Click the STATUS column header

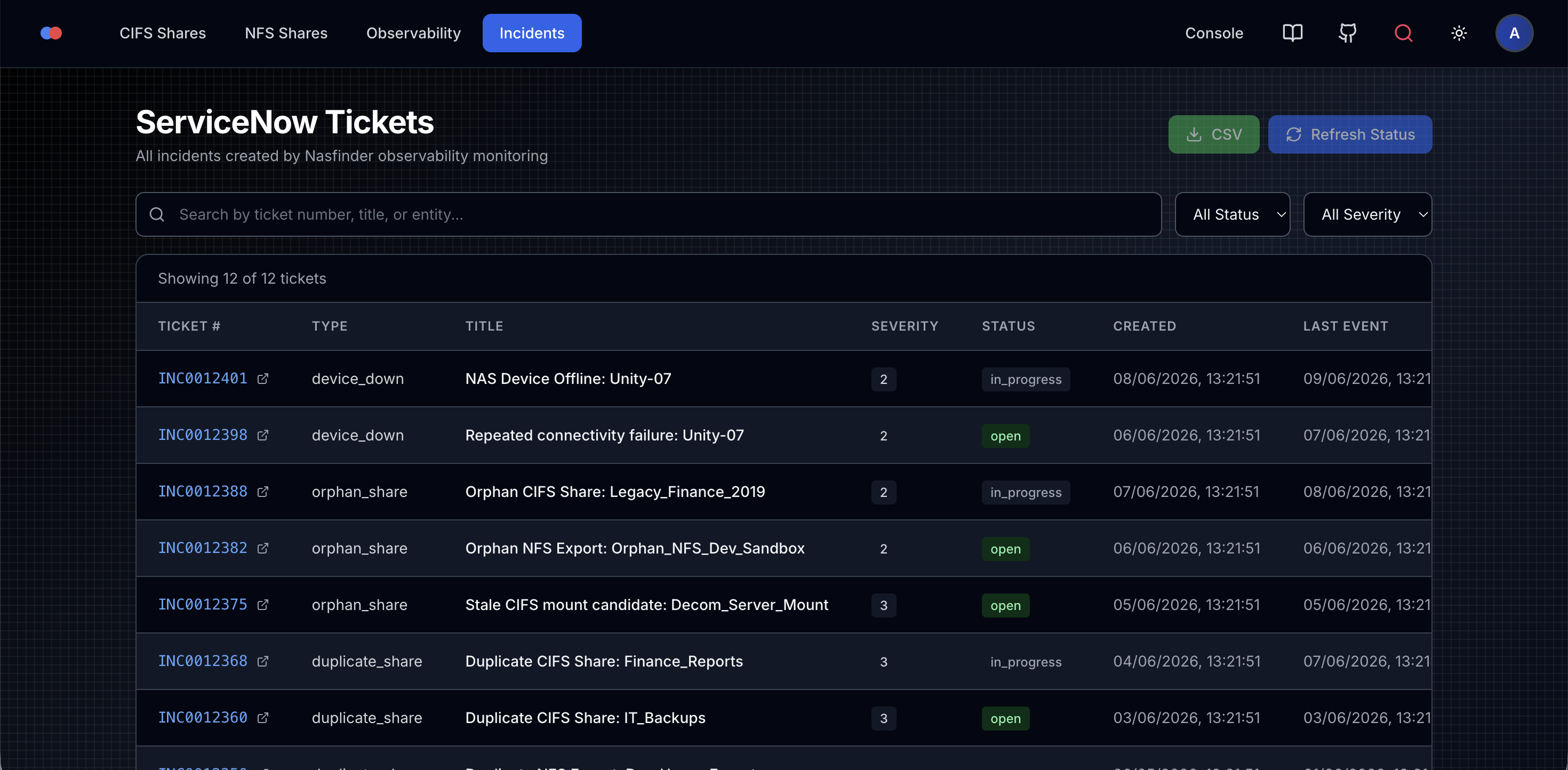1008,326
